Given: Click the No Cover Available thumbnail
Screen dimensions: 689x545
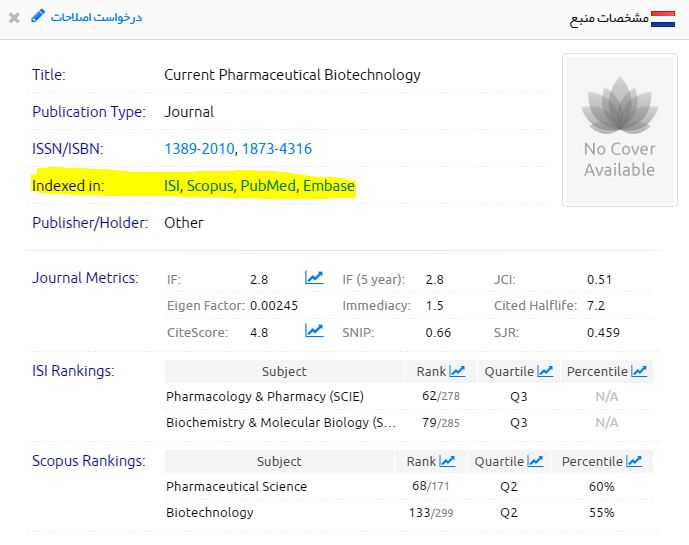Looking at the screenshot, I should [x=619, y=130].
